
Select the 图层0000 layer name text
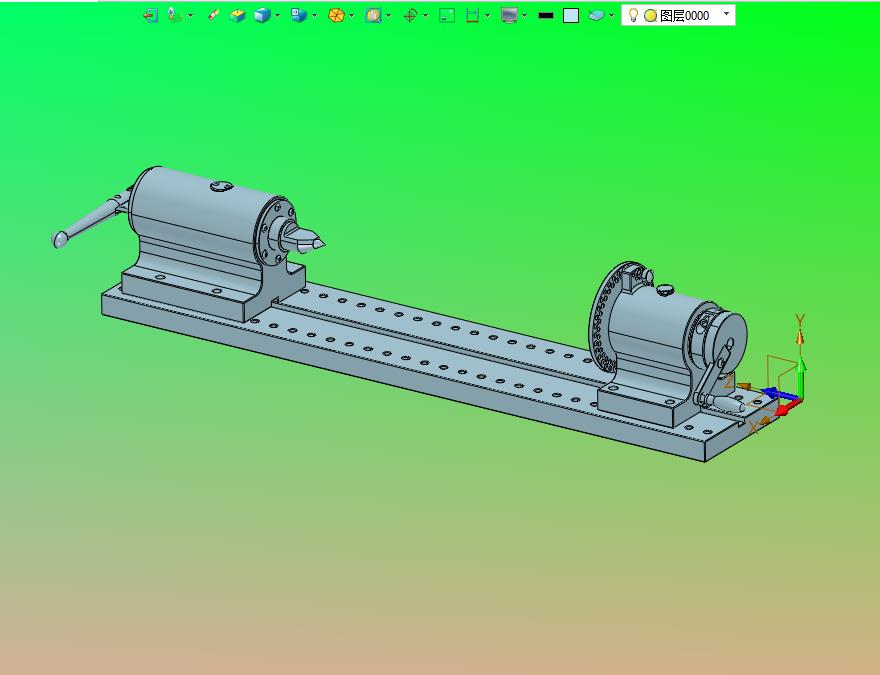tap(685, 16)
